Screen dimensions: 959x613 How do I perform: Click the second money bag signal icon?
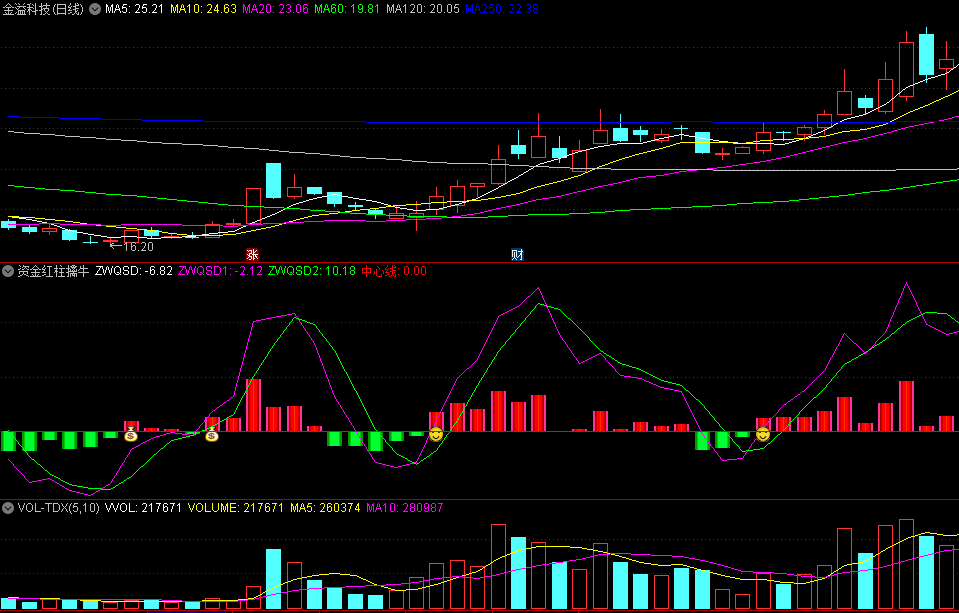click(212, 435)
